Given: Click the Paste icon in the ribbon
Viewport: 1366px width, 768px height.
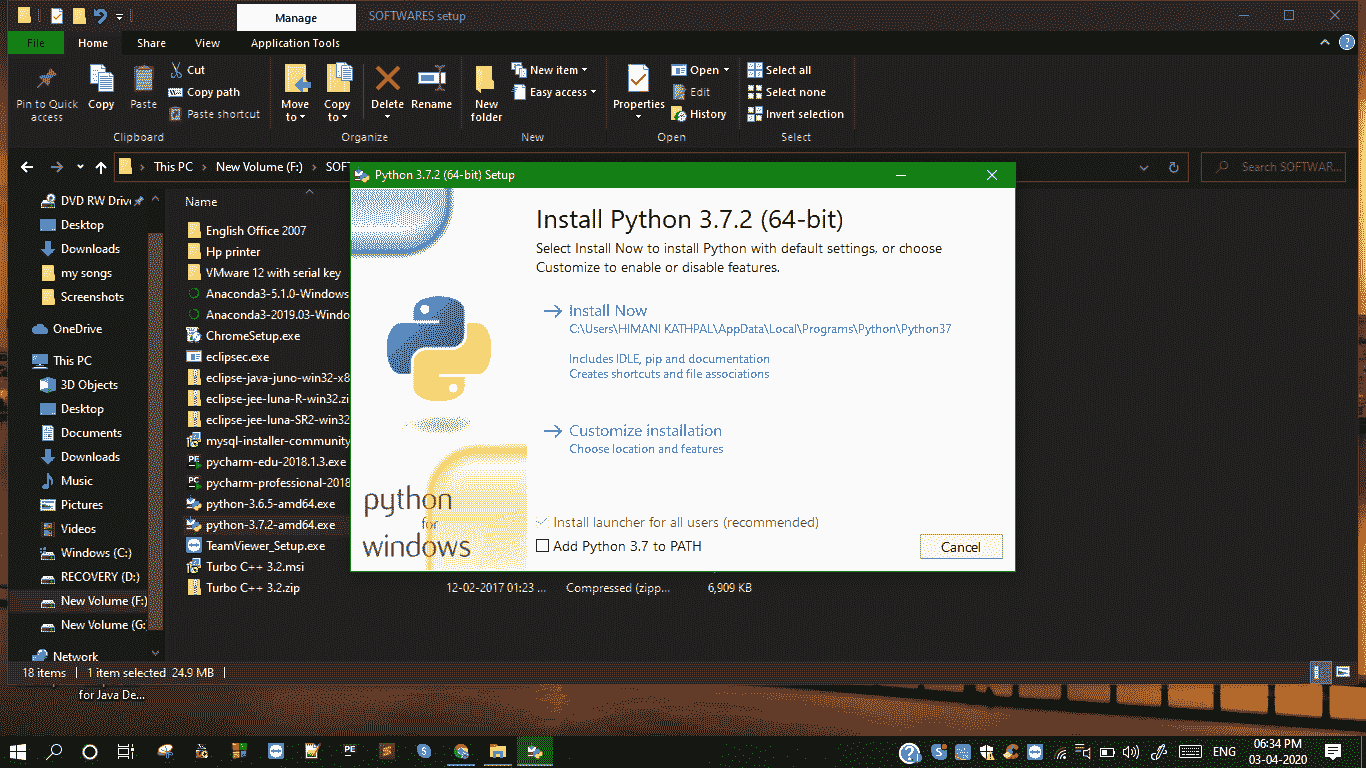Looking at the screenshot, I should [x=144, y=88].
